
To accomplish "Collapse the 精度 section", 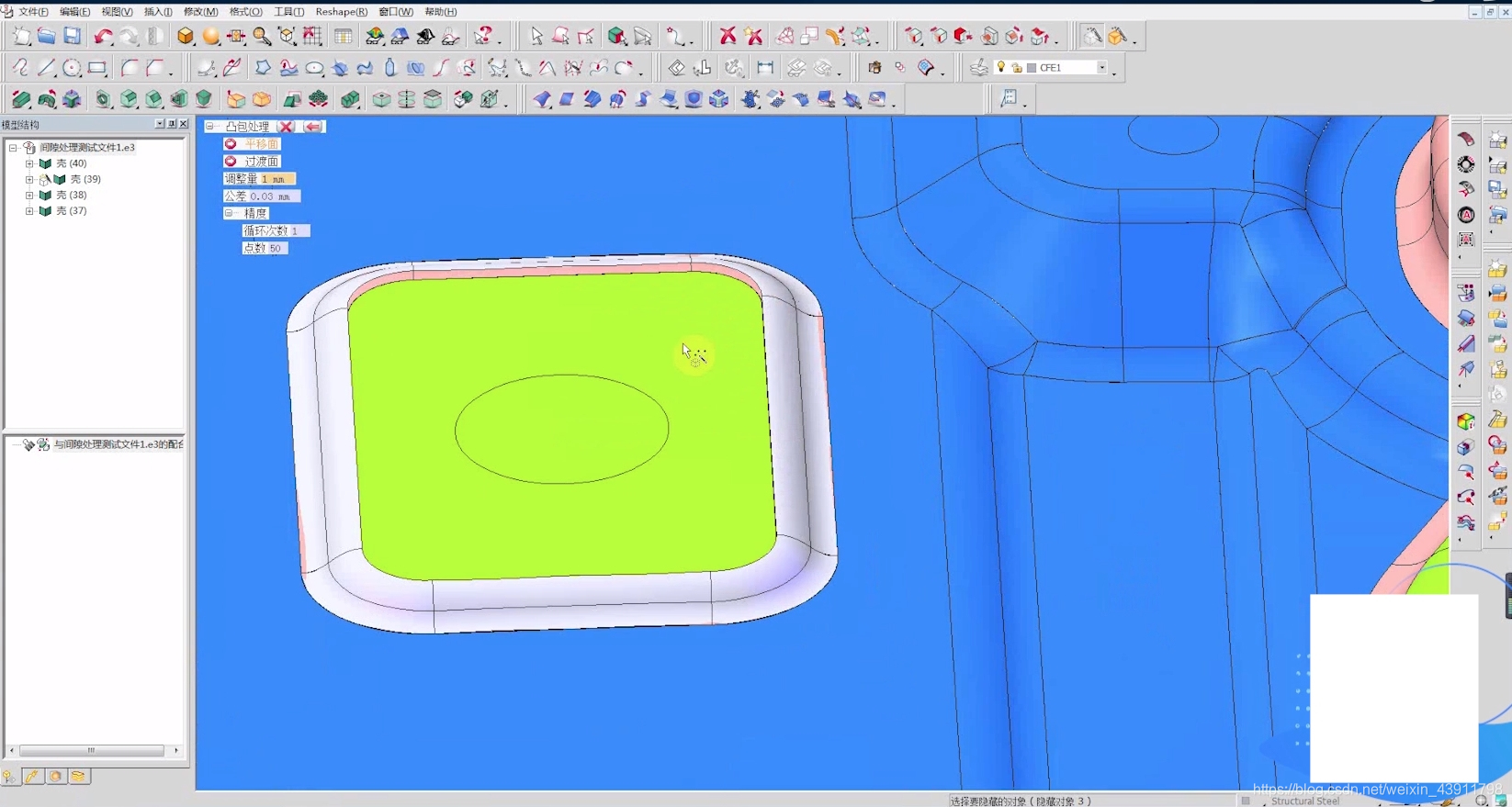I will point(229,213).
